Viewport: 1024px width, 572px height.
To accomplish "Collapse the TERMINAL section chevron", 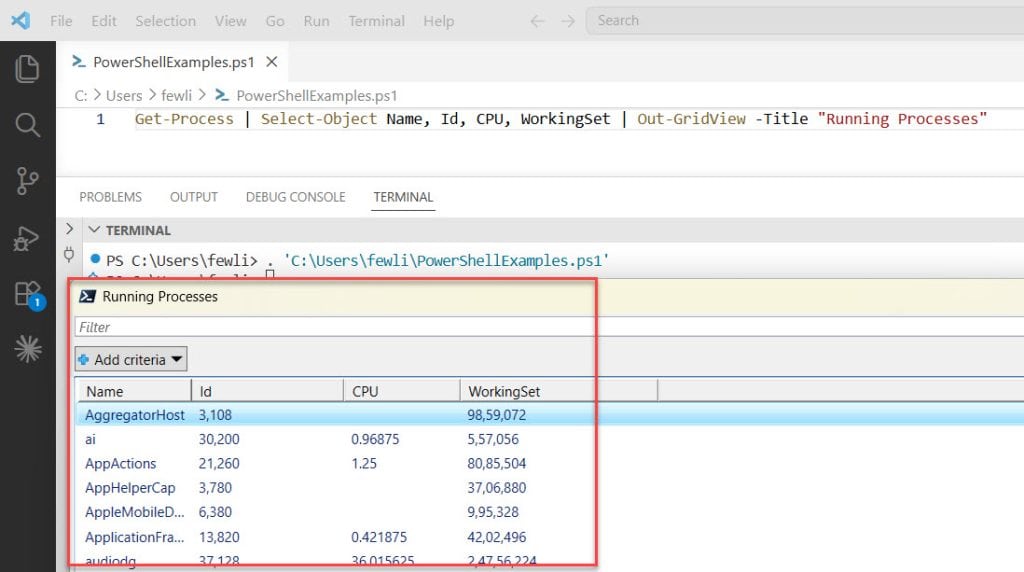I will coord(94,230).
